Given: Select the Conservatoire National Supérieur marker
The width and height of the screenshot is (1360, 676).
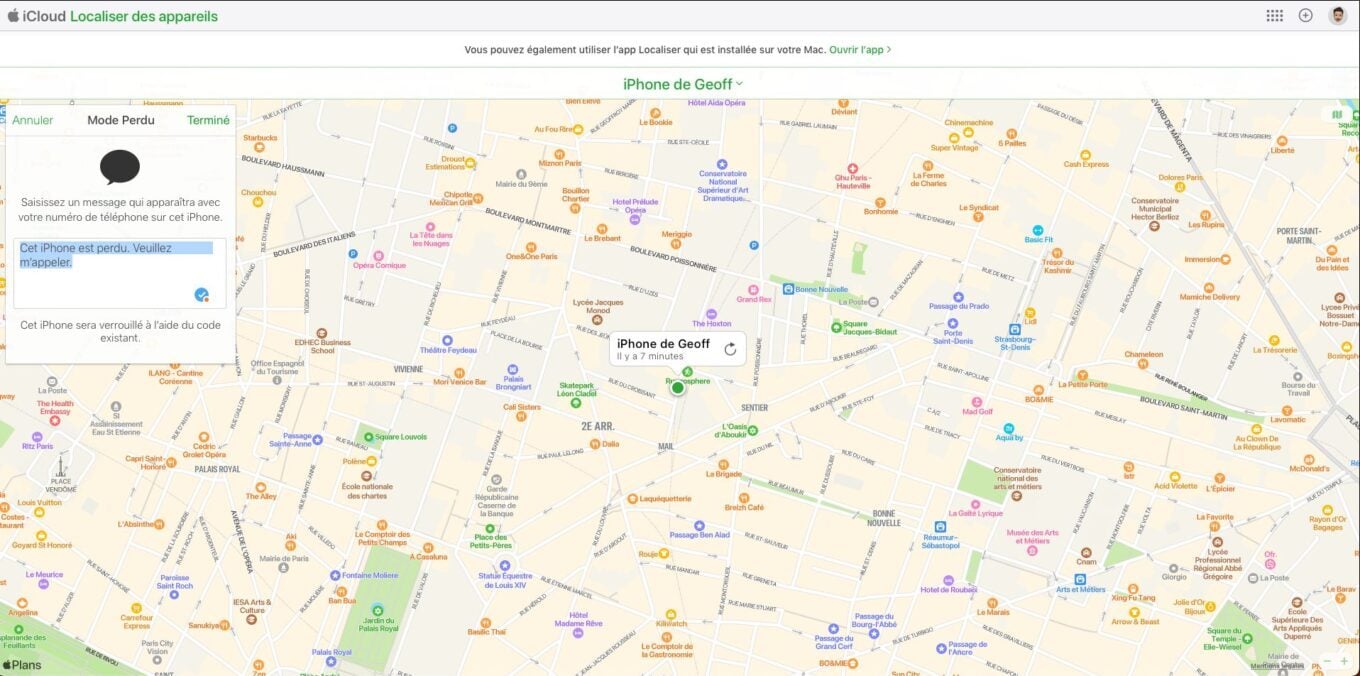Looking at the screenshot, I should pos(722,164).
